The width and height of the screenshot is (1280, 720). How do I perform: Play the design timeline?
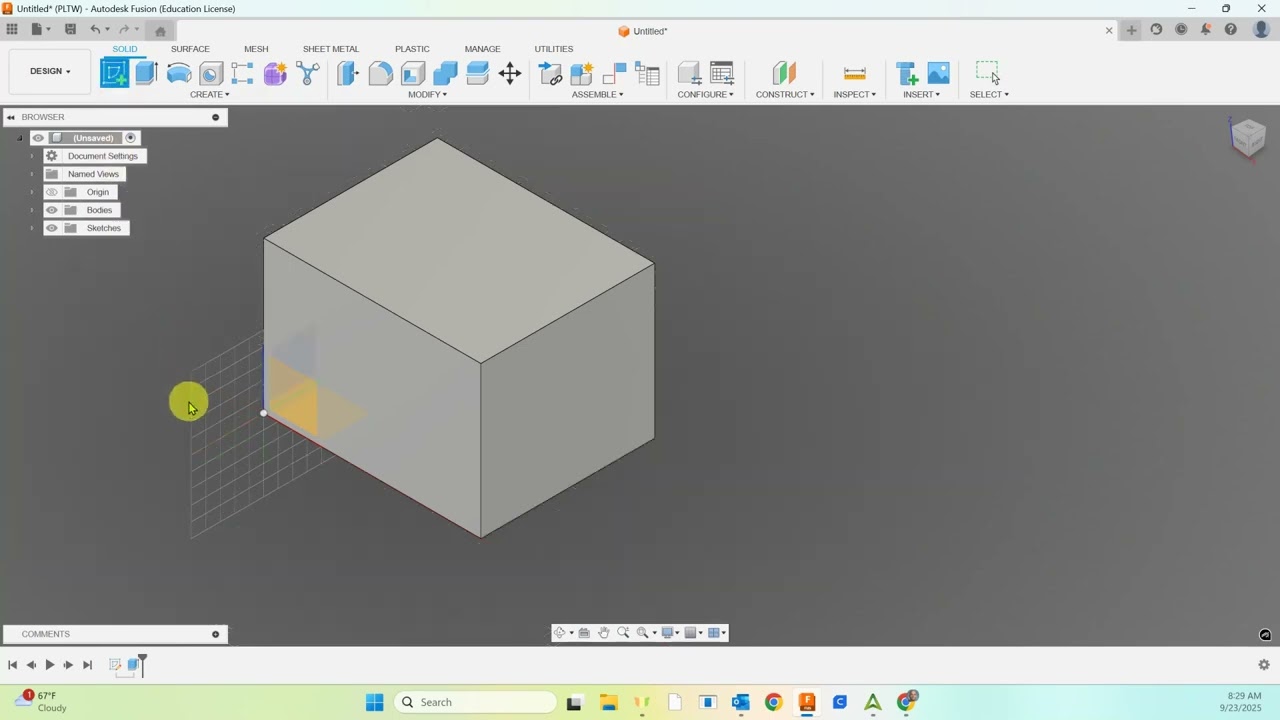pos(49,665)
